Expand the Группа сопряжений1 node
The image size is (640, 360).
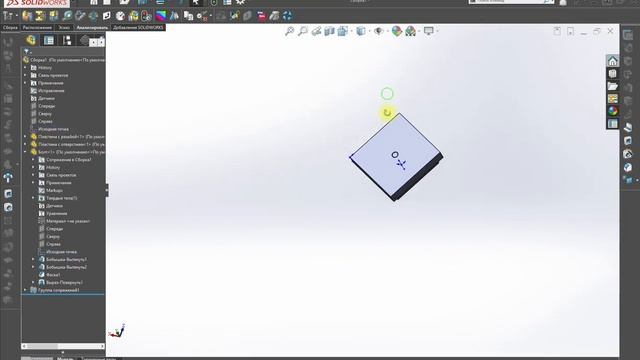point(25,290)
